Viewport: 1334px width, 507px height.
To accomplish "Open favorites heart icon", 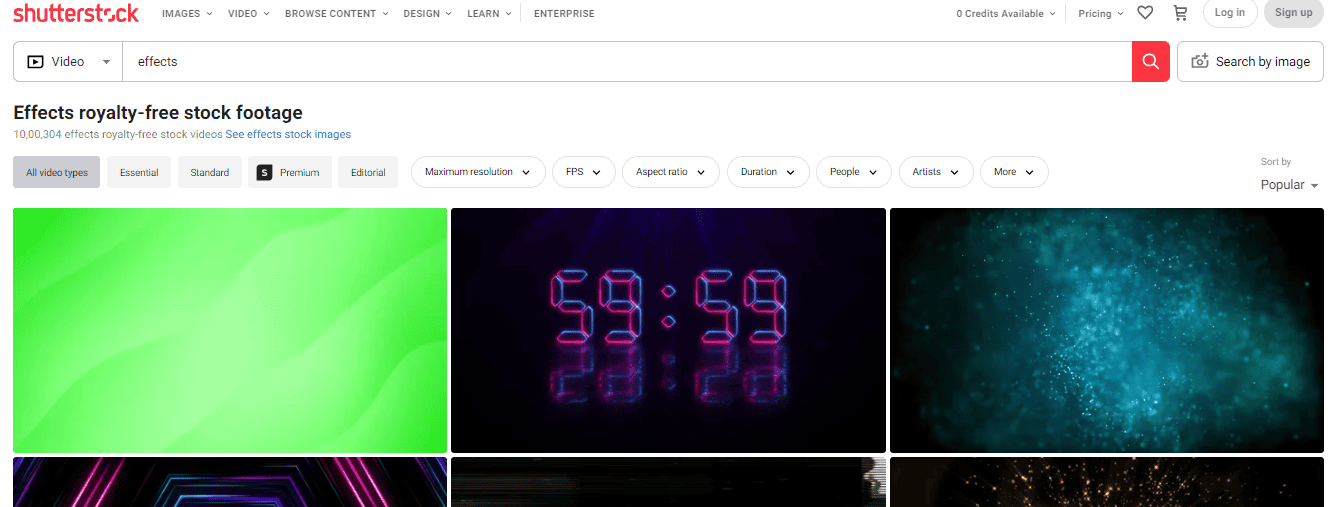I will (1146, 13).
